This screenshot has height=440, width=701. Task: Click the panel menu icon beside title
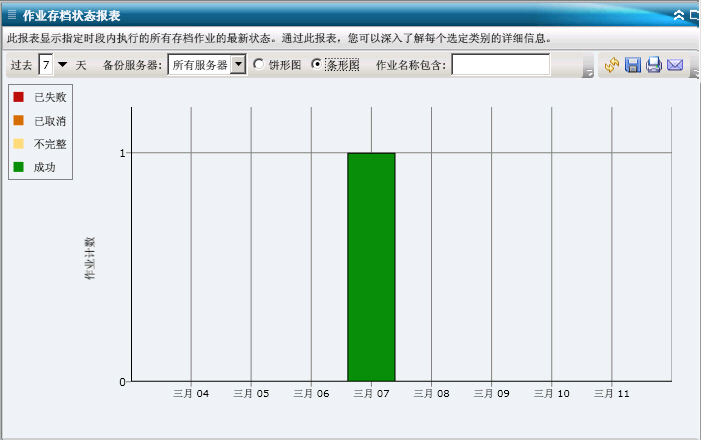[12, 16]
